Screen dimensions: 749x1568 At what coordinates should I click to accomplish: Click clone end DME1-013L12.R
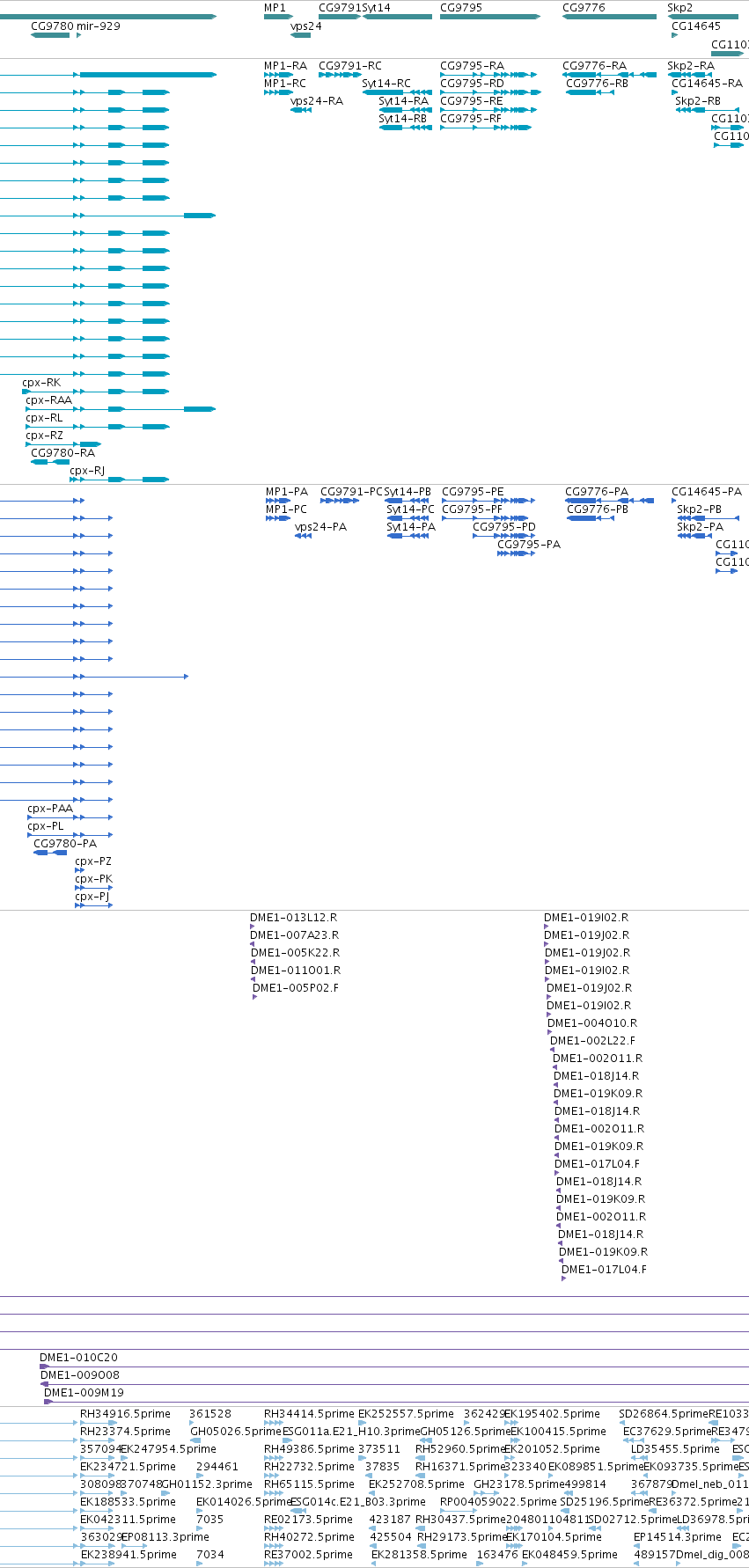click(x=293, y=918)
